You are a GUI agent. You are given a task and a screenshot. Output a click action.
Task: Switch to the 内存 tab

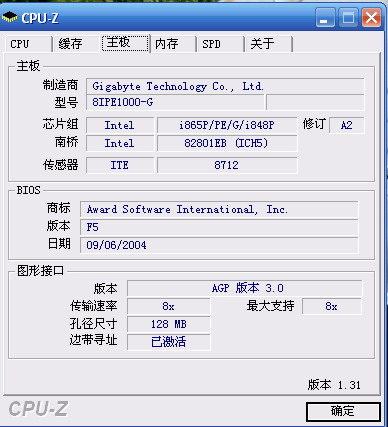coord(173,44)
